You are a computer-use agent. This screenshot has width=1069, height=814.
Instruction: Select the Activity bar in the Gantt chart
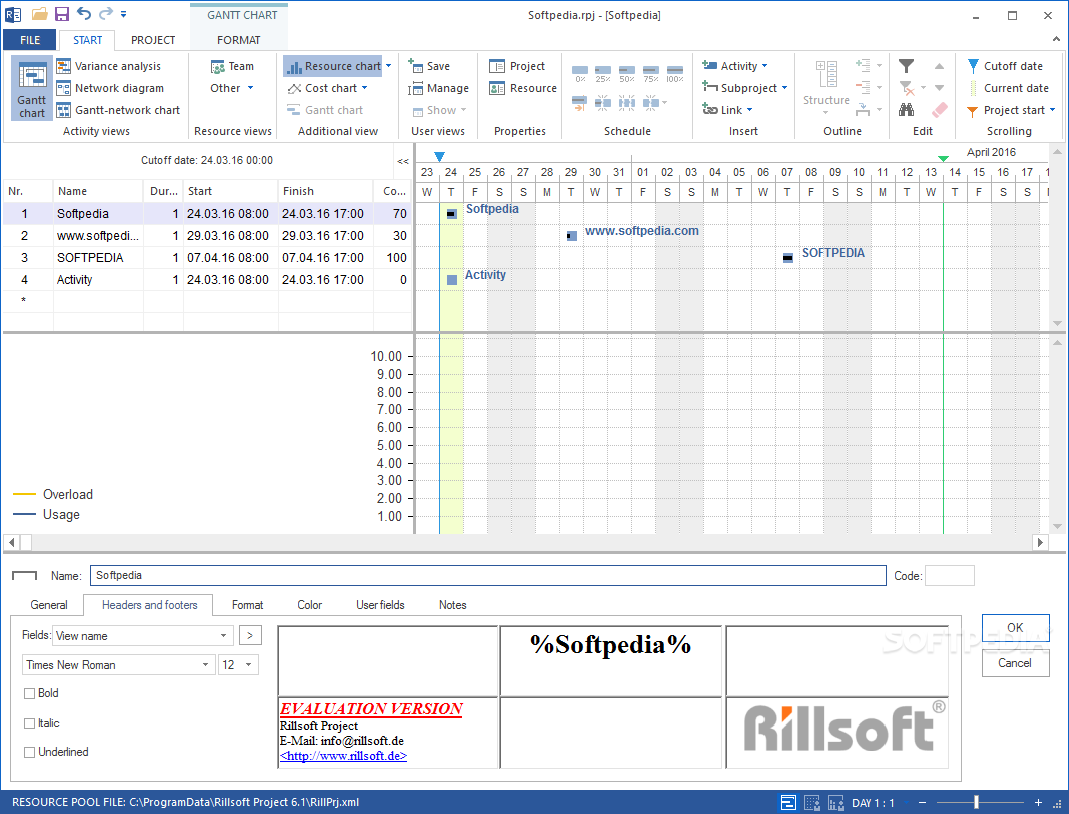coord(451,280)
